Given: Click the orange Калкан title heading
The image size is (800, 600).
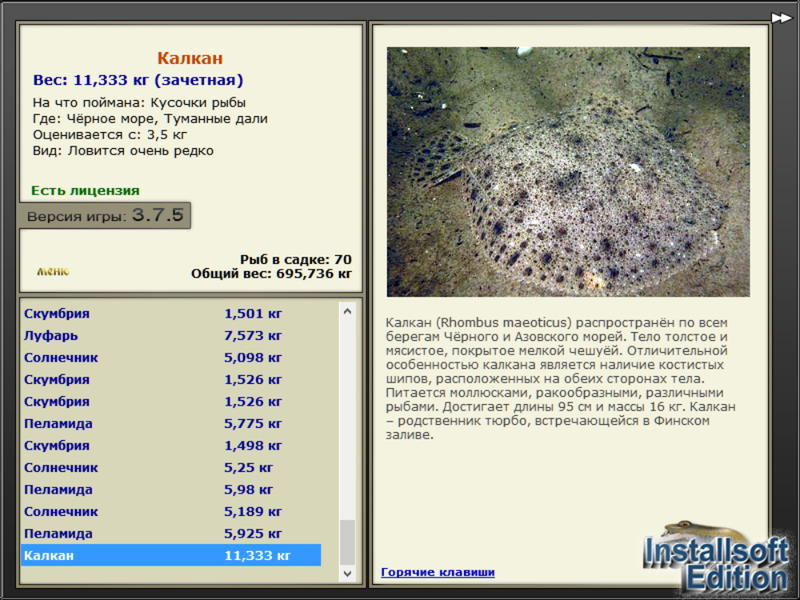Looking at the screenshot, I should pyautogui.click(x=190, y=58).
